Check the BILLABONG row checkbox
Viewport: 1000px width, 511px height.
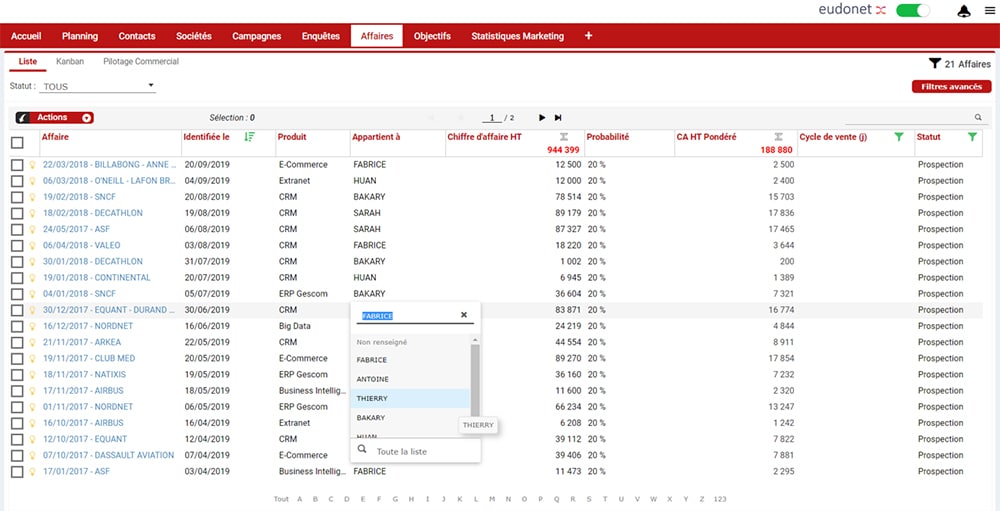pyautogui.click(x=17, y=165)
